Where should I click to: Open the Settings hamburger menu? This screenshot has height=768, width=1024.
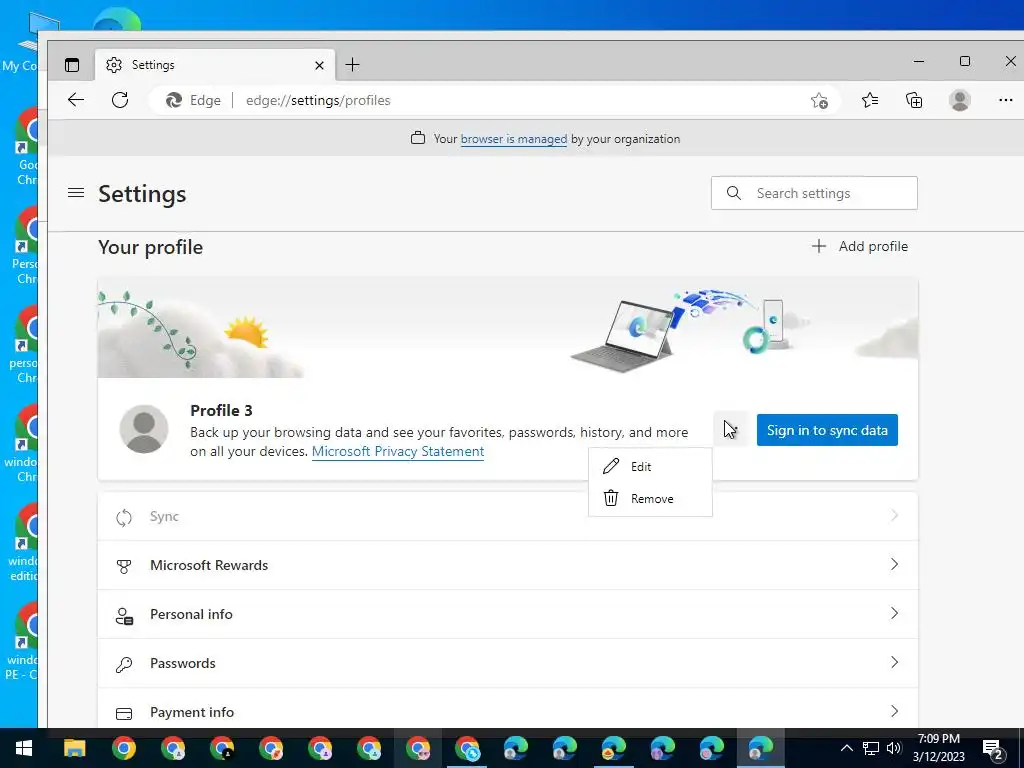(76, 193)
